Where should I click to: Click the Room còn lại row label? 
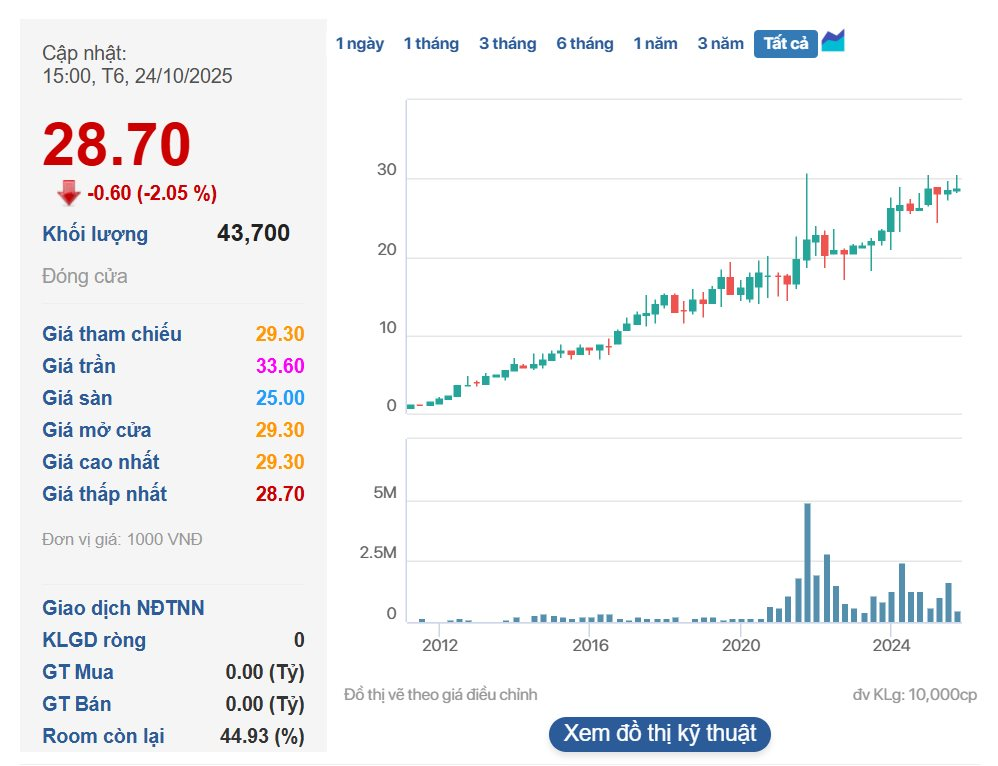(x=103, y=736)
